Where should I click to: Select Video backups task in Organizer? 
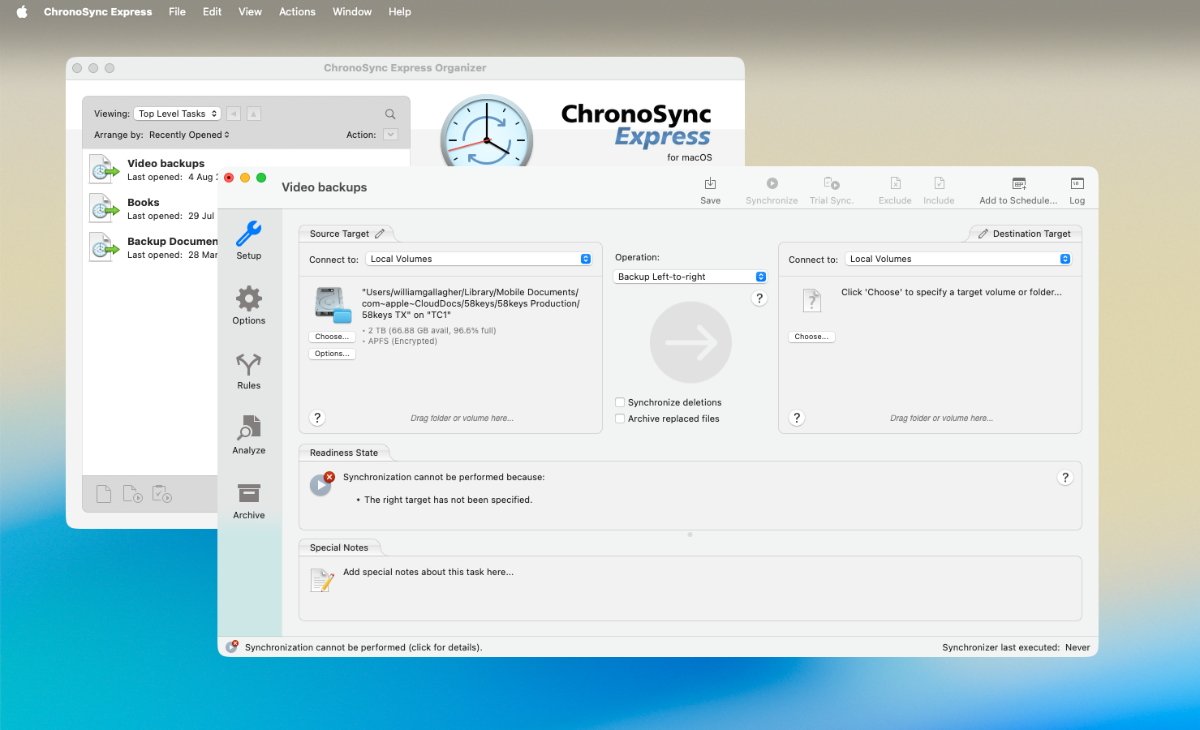[x=153, y=169]
